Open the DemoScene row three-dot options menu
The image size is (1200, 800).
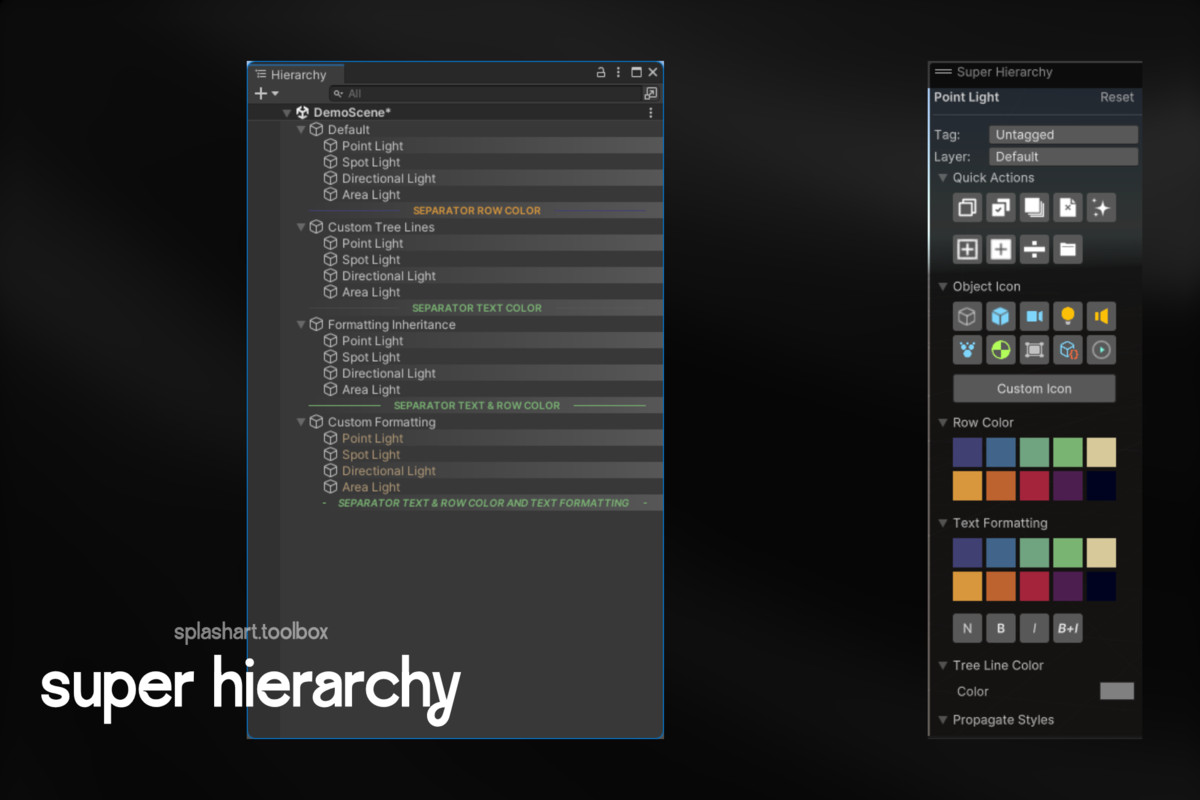pyautogui.click(x=651, y=113)
